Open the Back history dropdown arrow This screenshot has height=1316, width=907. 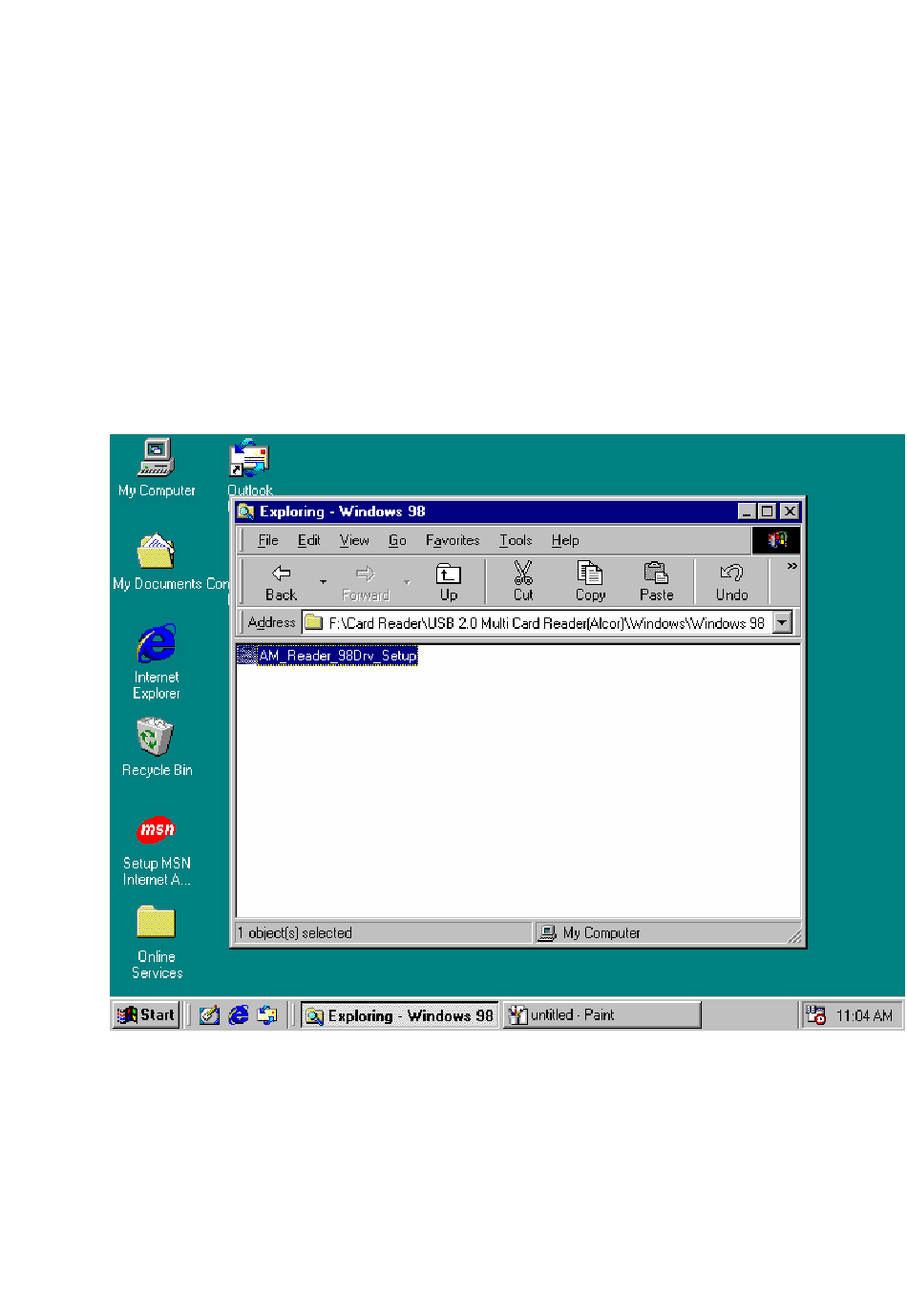323,582
